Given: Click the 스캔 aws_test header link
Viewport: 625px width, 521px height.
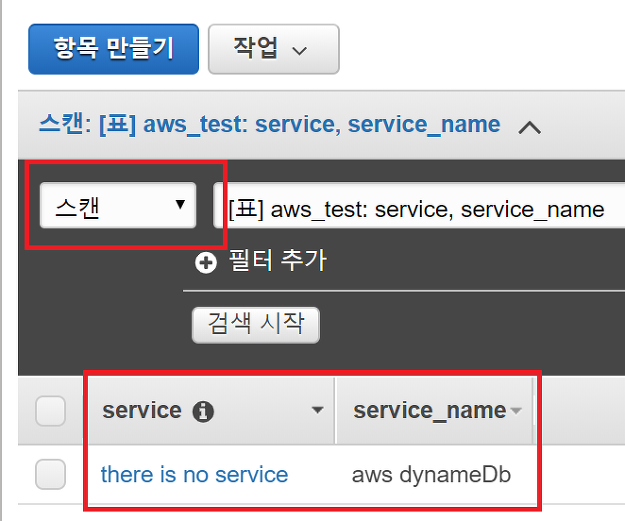Looking at the screenshot, I should pos(269,124).
